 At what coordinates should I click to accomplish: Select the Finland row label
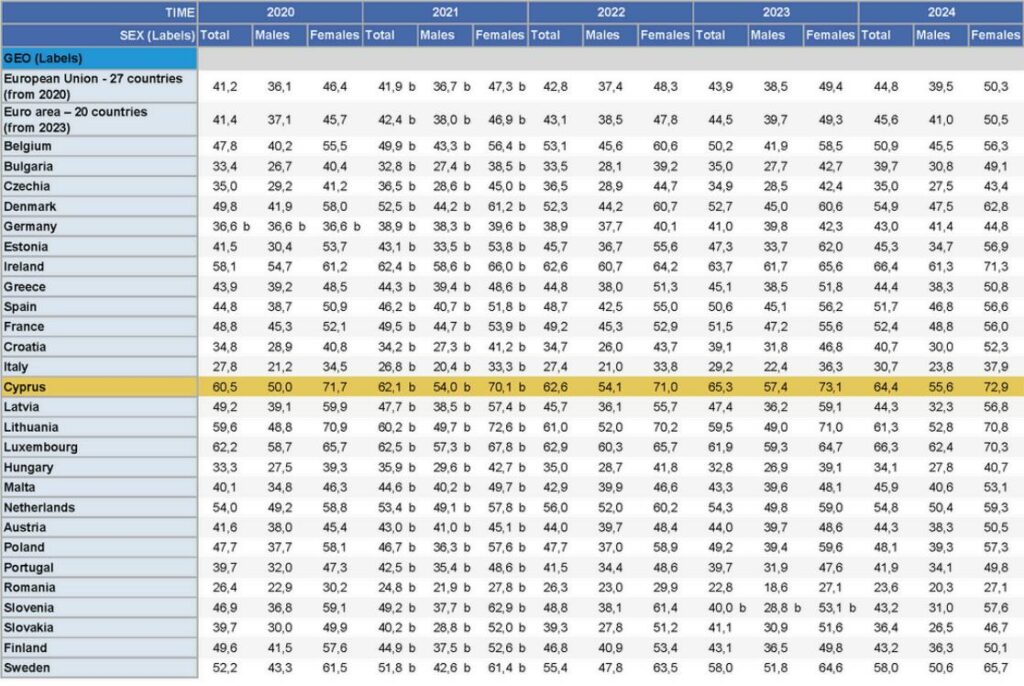pos(99,647)
